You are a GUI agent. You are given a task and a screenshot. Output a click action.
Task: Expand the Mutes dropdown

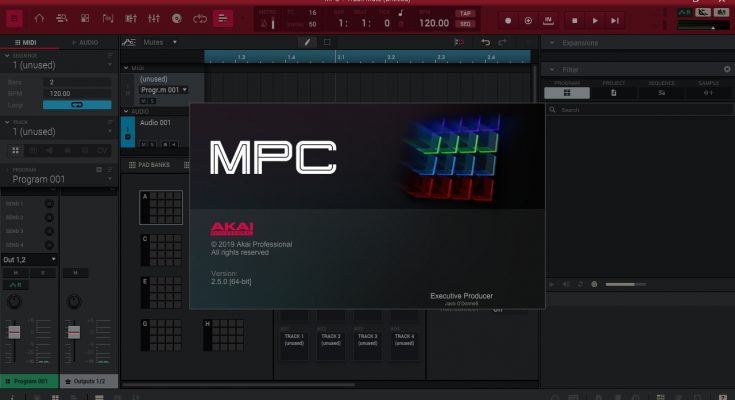[160, 42]
